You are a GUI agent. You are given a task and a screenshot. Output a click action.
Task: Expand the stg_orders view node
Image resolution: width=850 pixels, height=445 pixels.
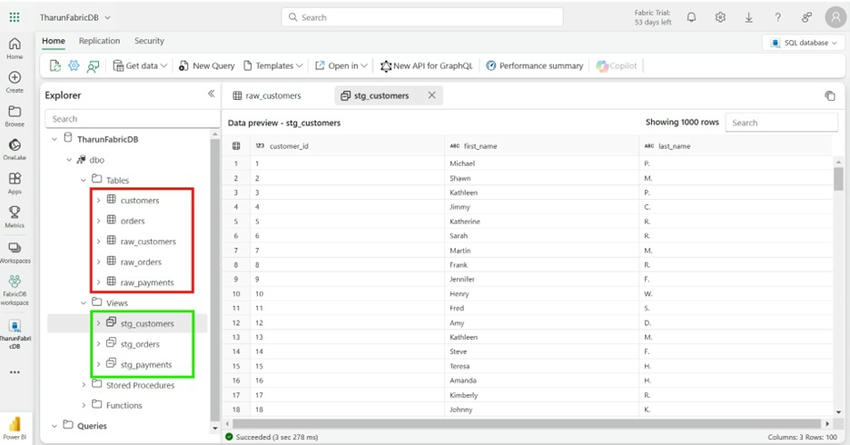[98, 344]
